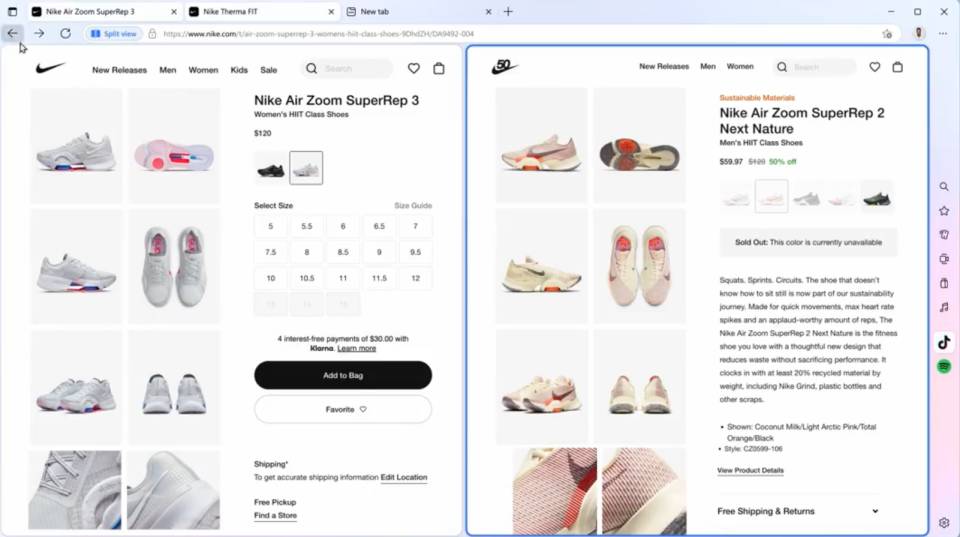Select the white colorway swatch for SuperRep 3
The height and width of the screenshot is (537, 960).
[306, 168]
